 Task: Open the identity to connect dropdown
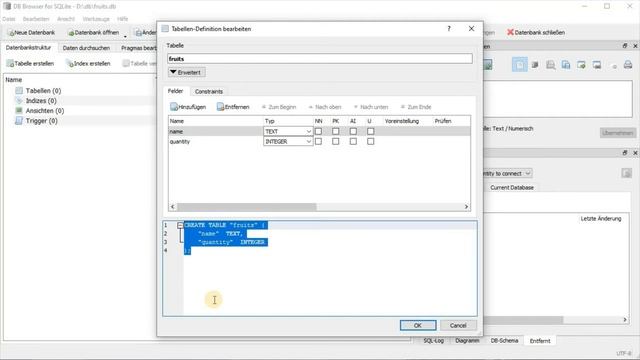(507, 173)
